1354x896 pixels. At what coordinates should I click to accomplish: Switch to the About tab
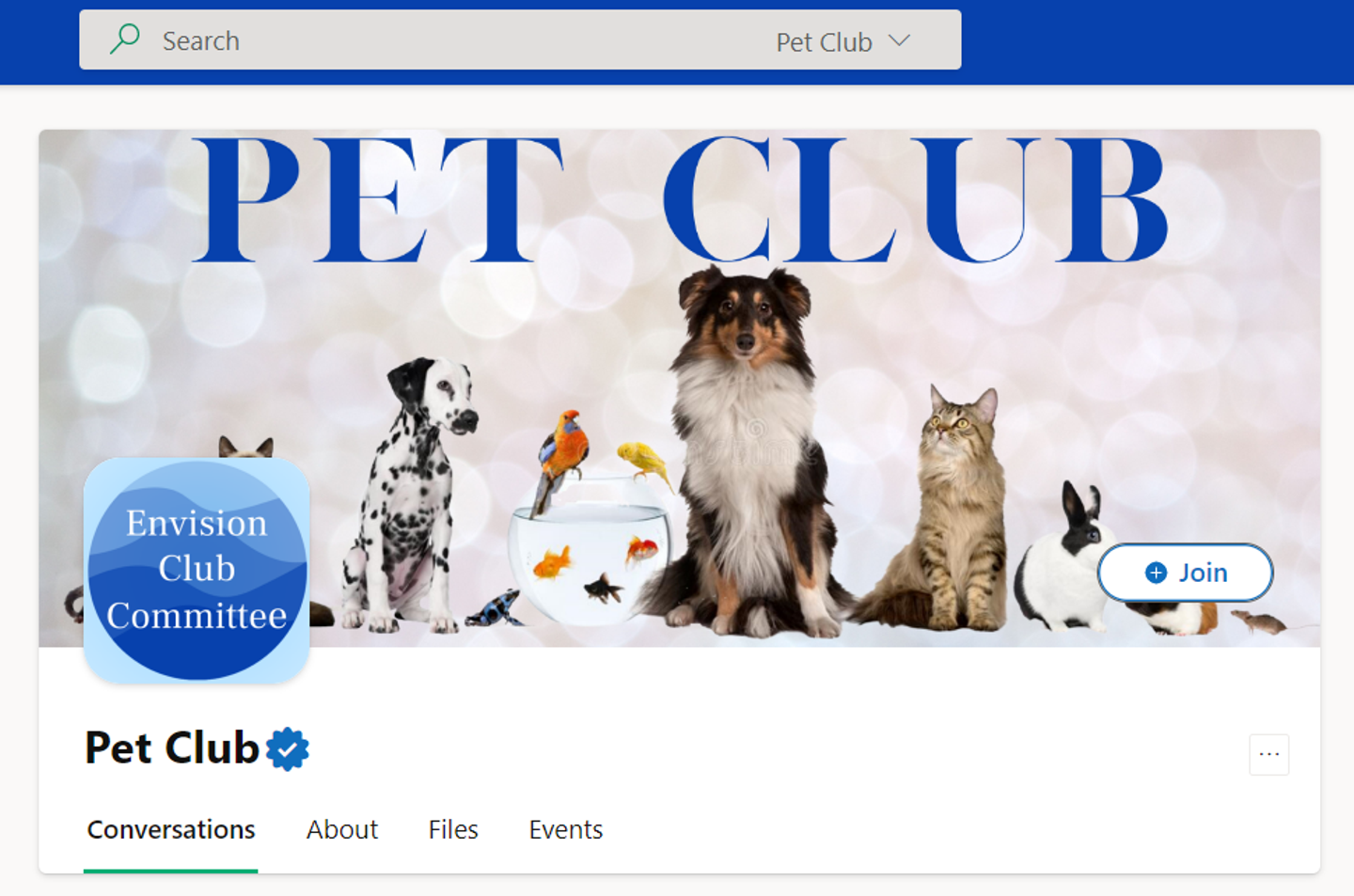point(342,829)
